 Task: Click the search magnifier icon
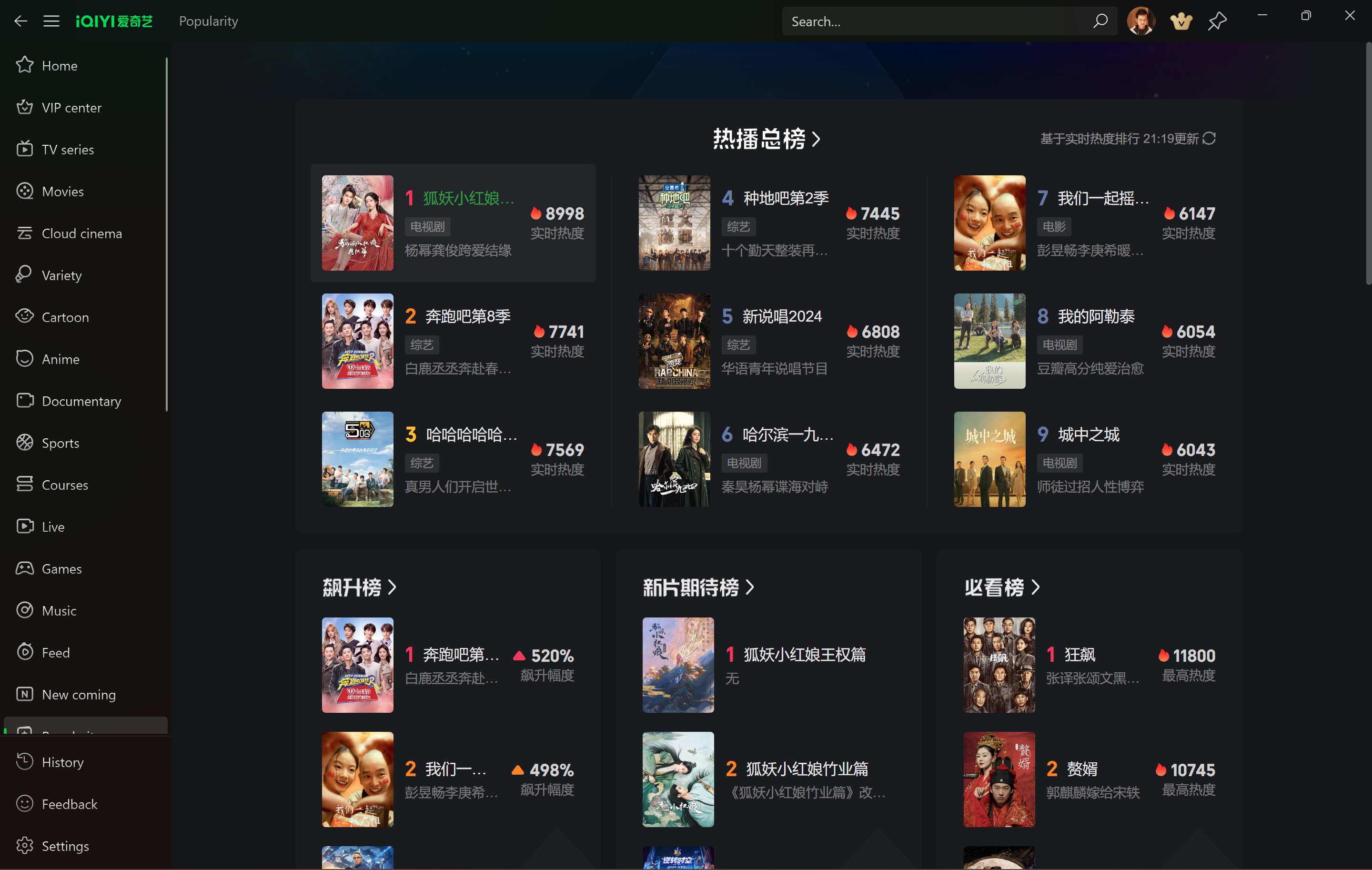point(1100,21)
